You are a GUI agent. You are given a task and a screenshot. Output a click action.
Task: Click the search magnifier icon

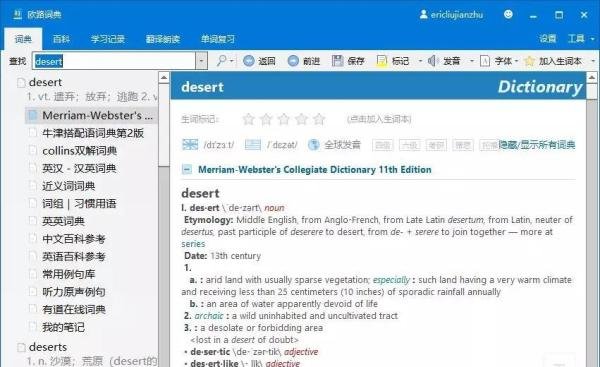click(x=222, y=60)
